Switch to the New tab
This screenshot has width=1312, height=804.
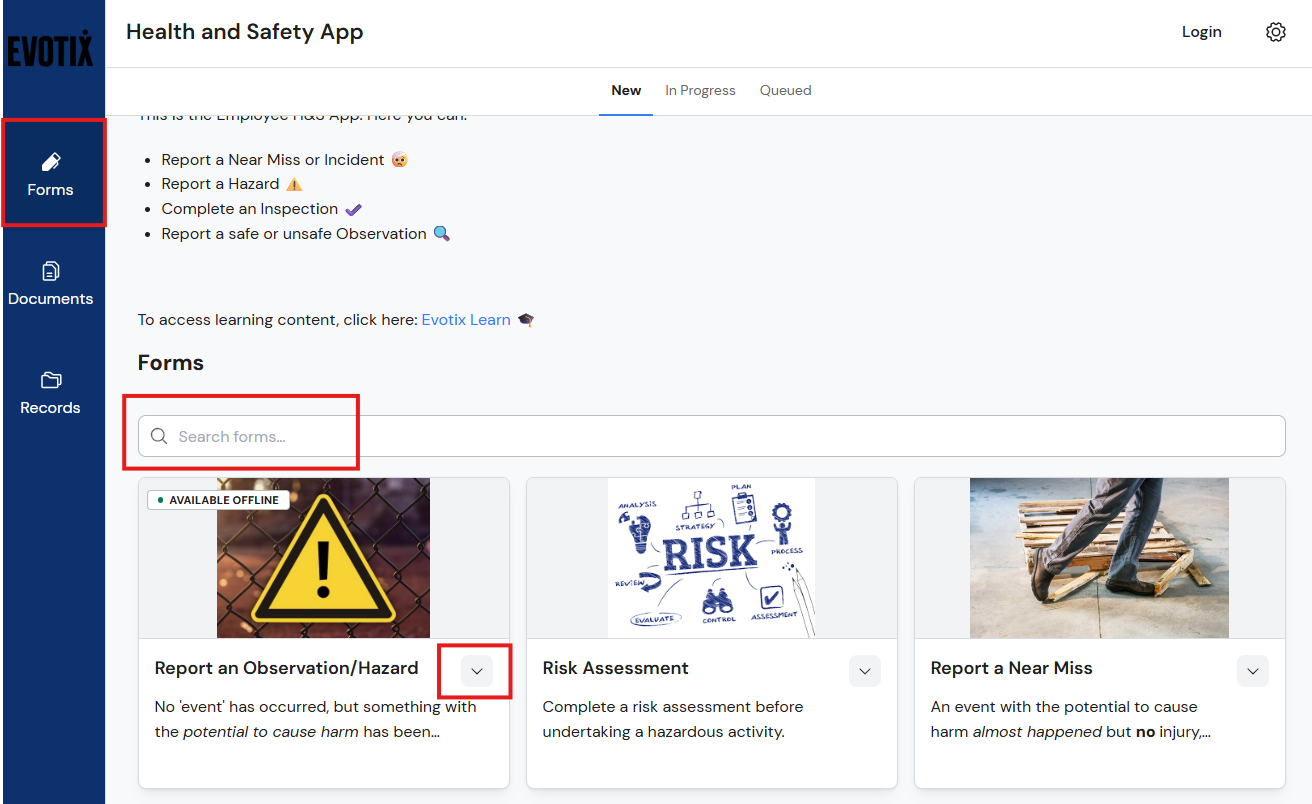[x=626, y=90]
